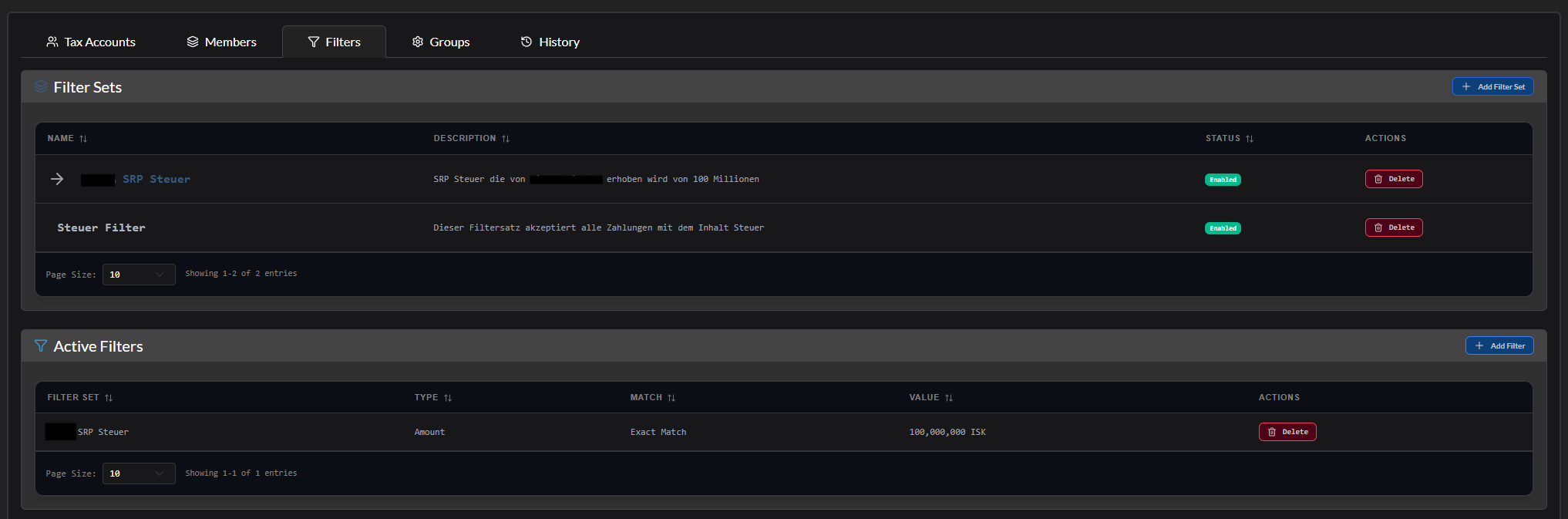1568x519 pixels.
Task: Click the 'Exact Match' cell
Action: tap(658, 432)
